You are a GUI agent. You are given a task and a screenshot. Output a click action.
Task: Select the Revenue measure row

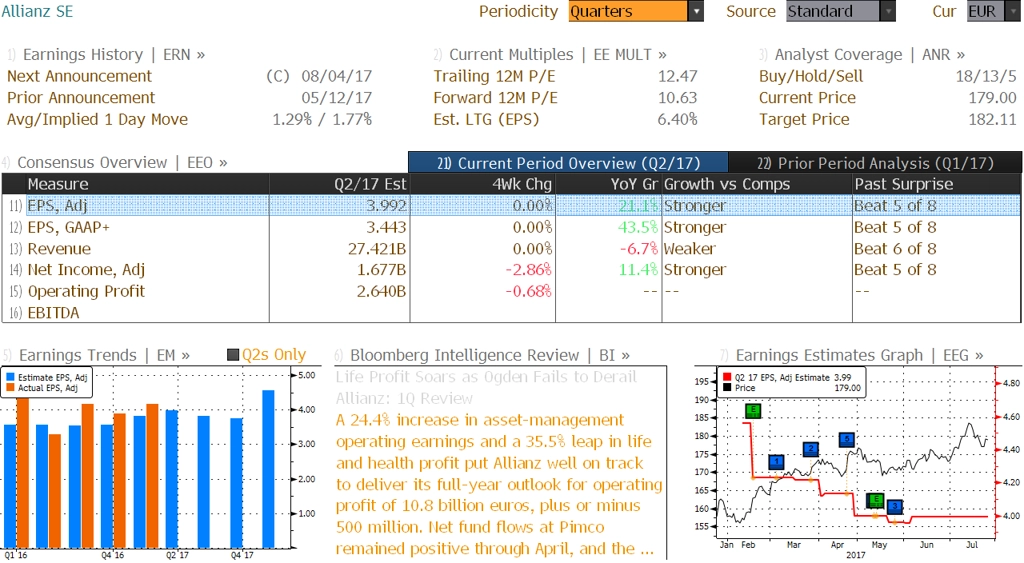pyautogui.click(x=511, y=249)
